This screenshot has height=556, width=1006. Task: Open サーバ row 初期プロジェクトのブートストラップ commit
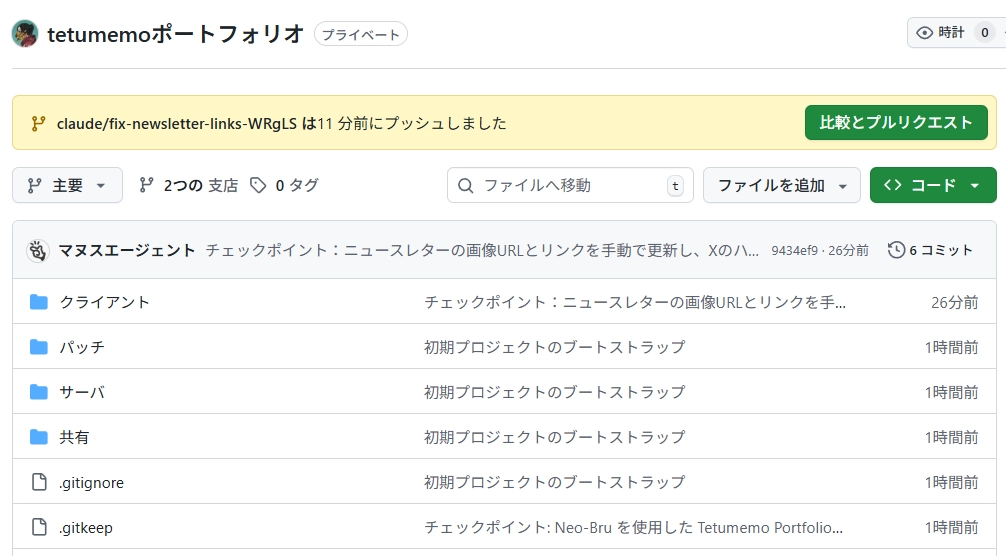(x=554, y=392)
